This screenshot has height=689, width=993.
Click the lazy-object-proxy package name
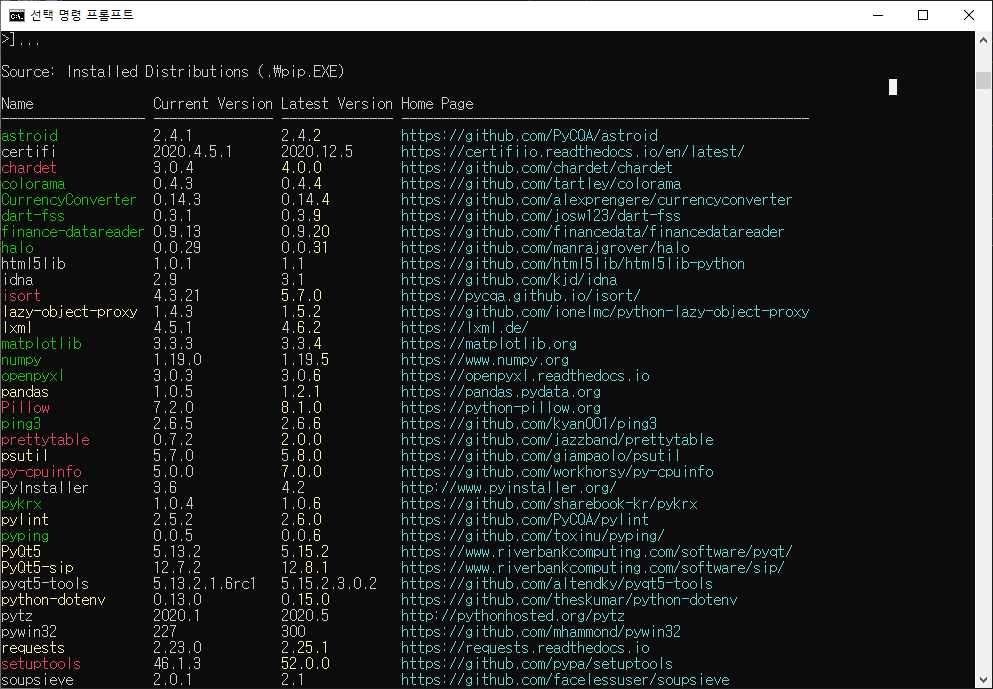point(69,312)
